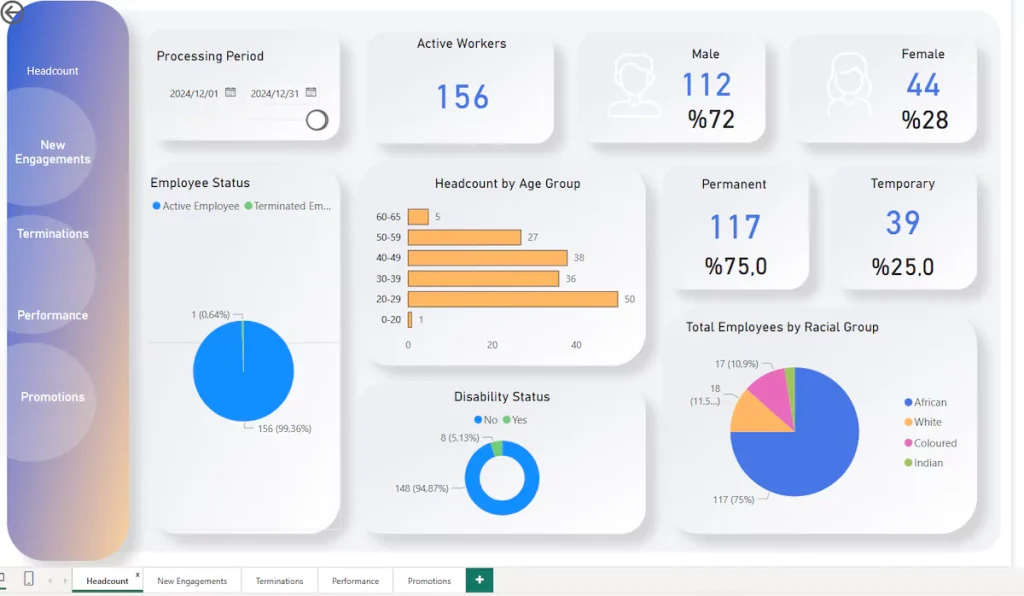1024x596 pixels.
Task: Select the 20-29 age group bar
Action: tap(513, 299)
